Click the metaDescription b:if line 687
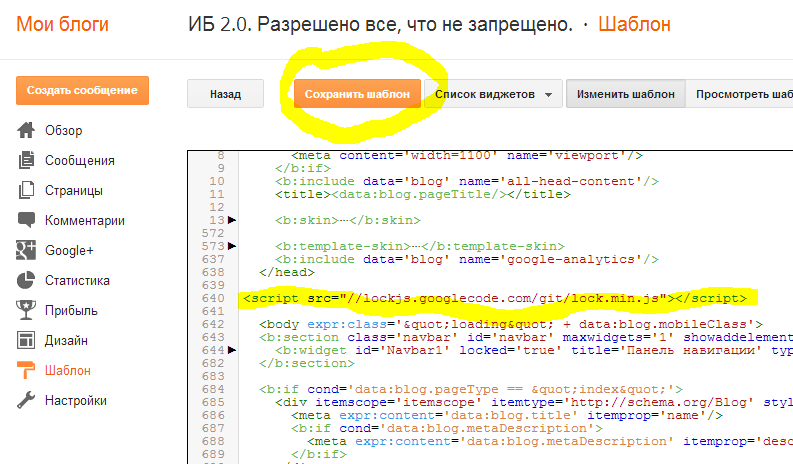The width and height of the screenshot is (793, 464). (x=447, y=428)
